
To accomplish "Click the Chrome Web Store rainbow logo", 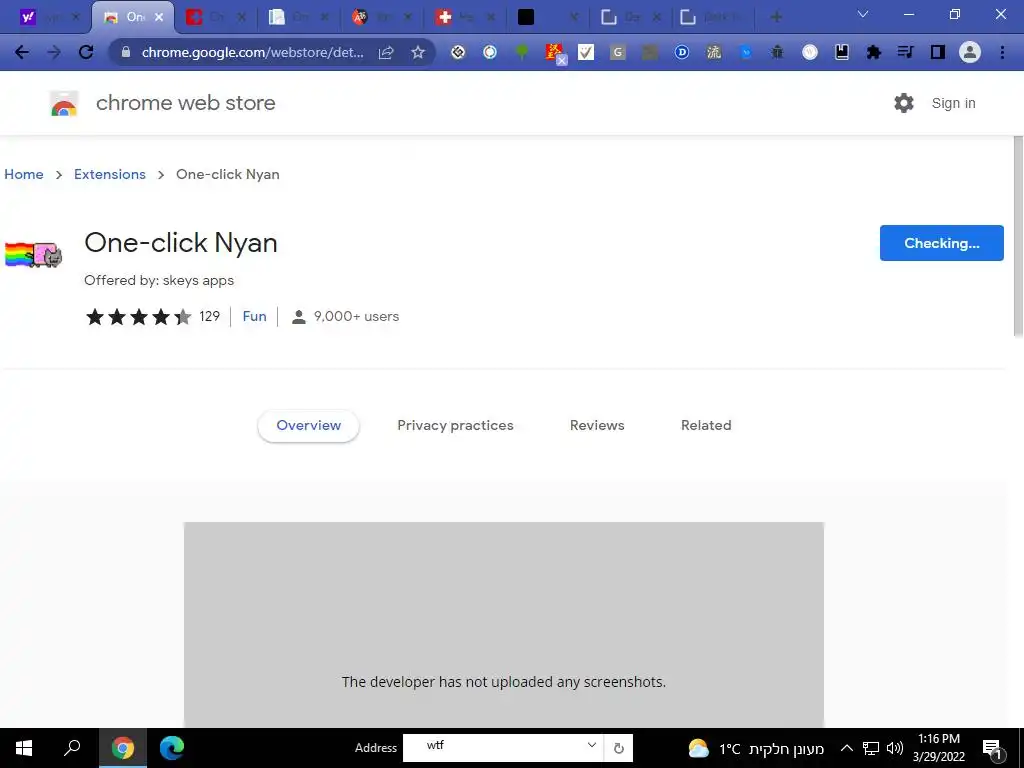I will (x=64, y=103).
